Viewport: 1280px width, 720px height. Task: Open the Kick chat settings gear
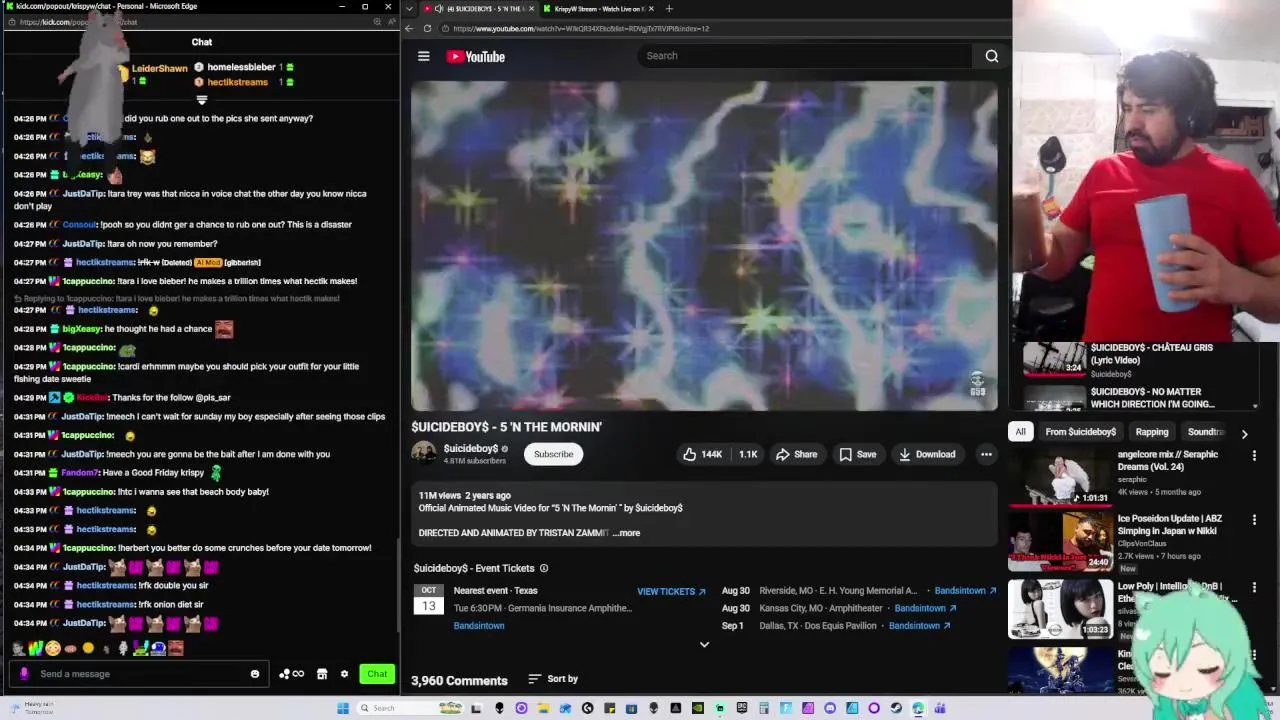pos(344,674)
